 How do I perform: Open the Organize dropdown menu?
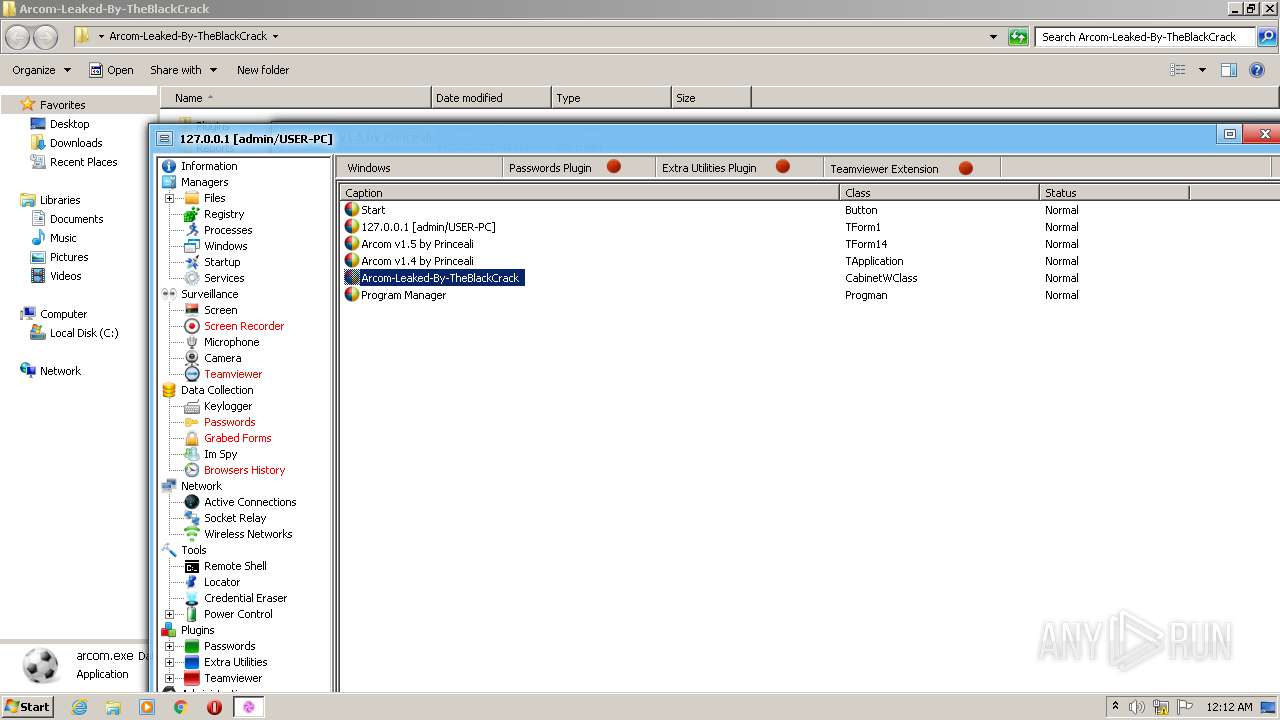click(41, 70)
